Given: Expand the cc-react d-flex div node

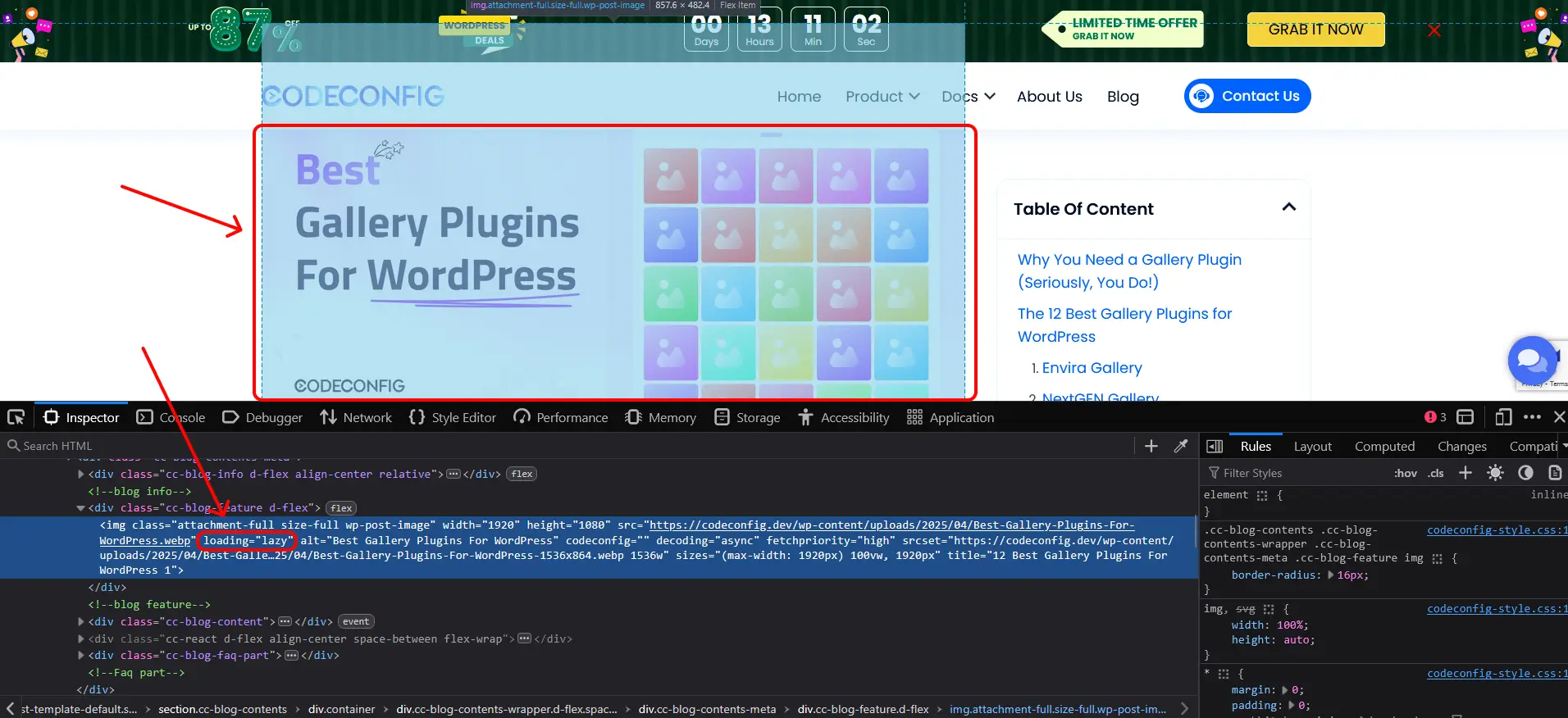Looking at the screenshot, I should pyautogui.click(x=81, y=638).
